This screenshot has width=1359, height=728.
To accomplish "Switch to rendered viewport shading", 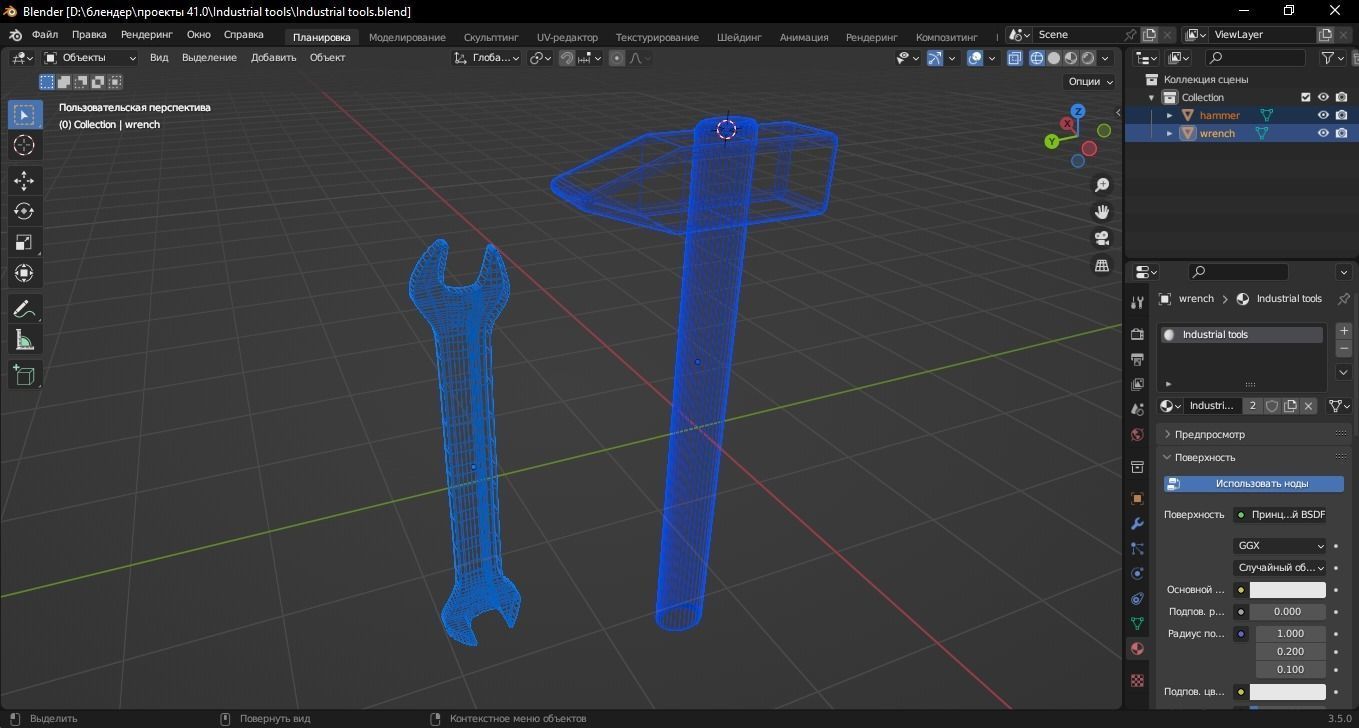I will pyautogui.click(x=1088, y=58).
